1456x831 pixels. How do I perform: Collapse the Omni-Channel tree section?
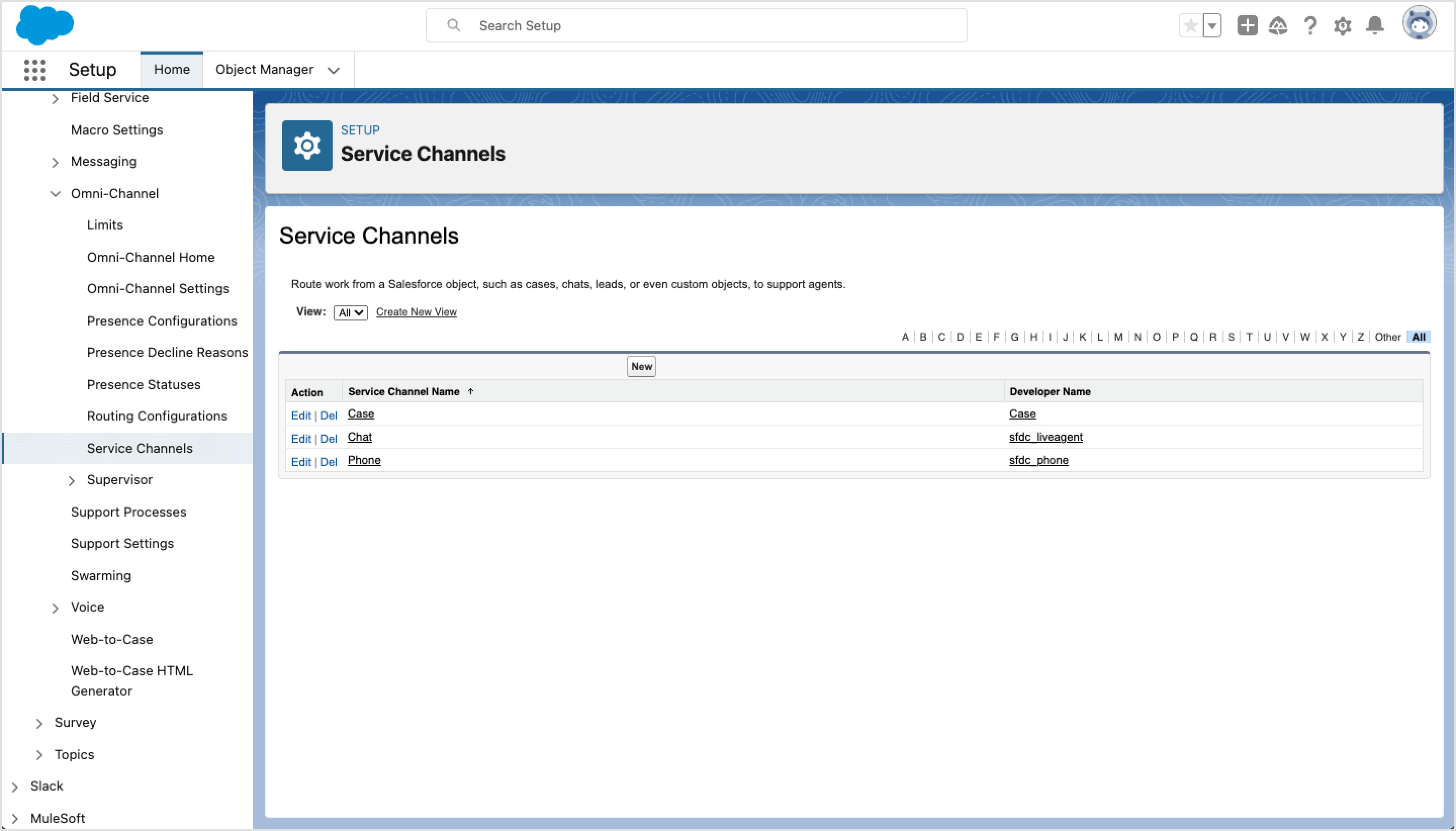coord(56,194)
